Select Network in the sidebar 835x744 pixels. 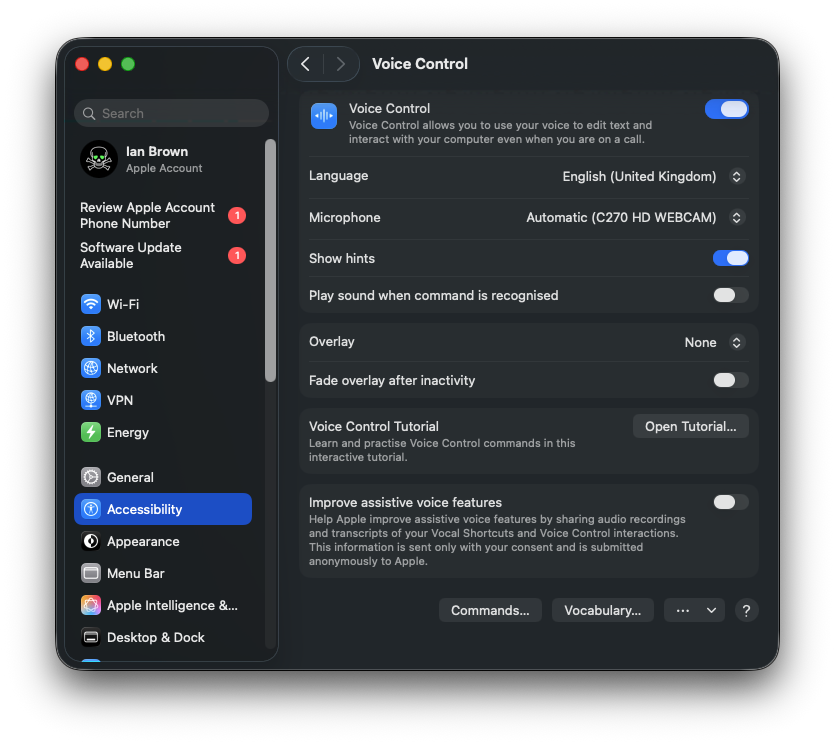pos(163,368)
